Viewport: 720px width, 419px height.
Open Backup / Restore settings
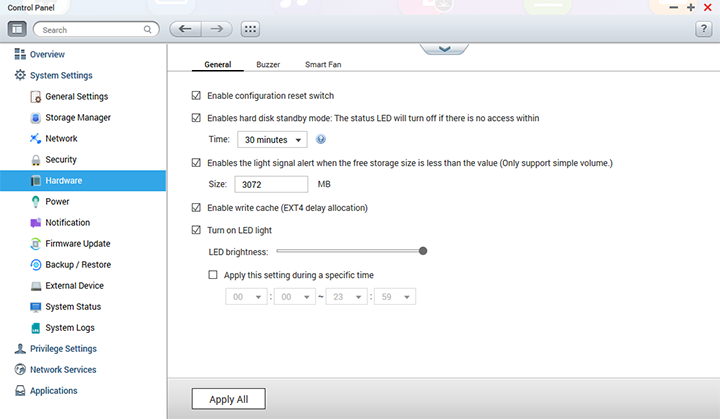click(x=77, y=265)
